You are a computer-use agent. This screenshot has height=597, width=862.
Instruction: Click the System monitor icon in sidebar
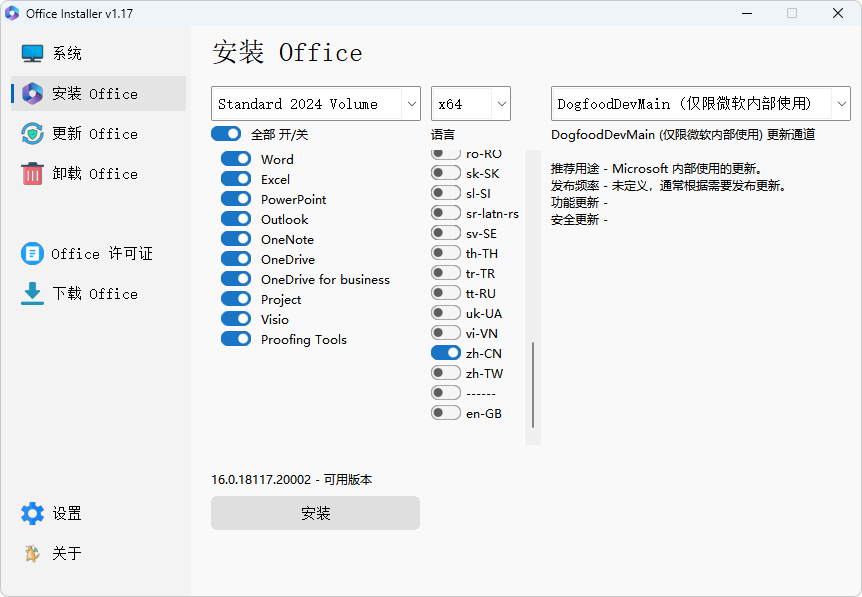[33, 54]
